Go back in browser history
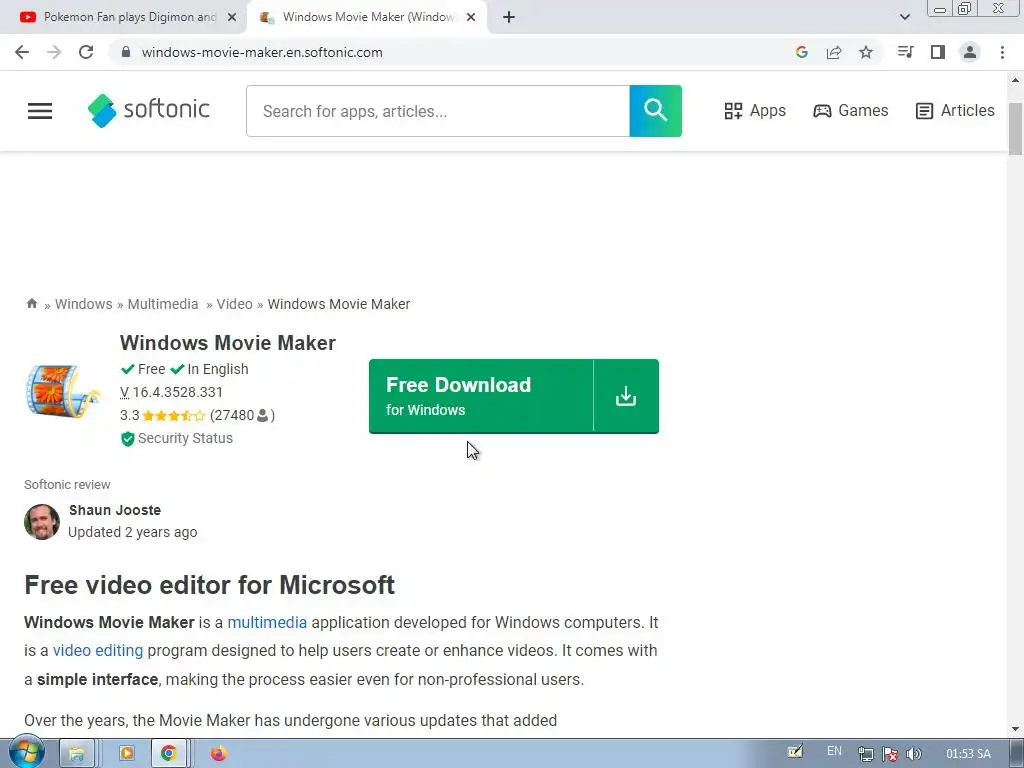Viewport: 1024px width, 768px height. pyautogui.click(x=22, y=52)
